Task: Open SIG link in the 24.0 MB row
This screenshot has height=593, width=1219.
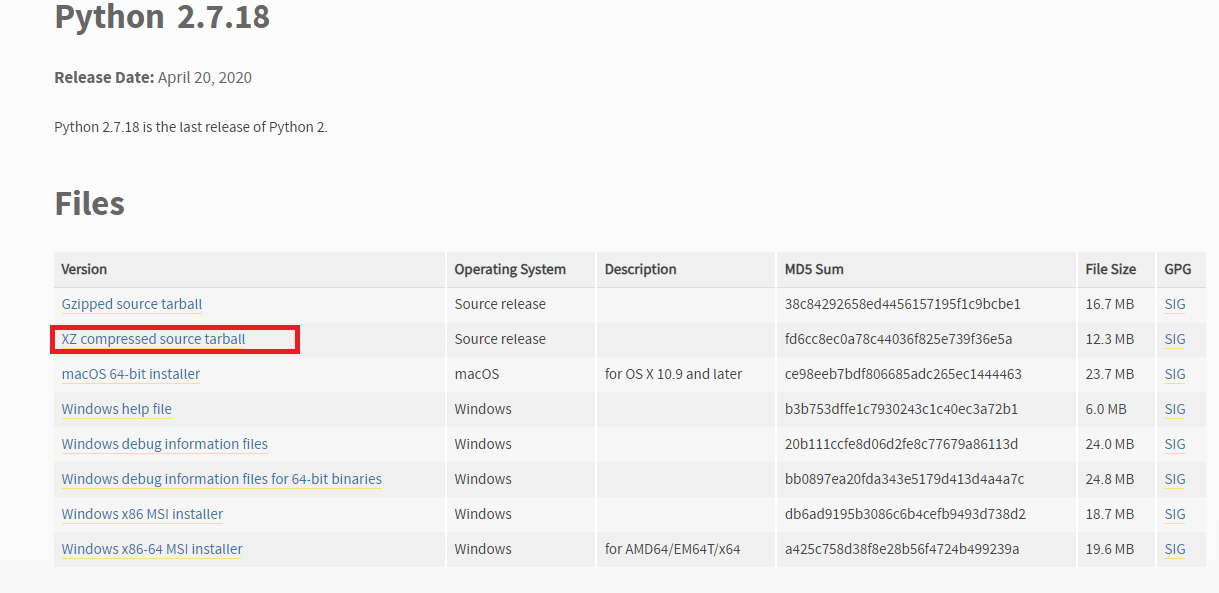Action: coord(1175,444)
